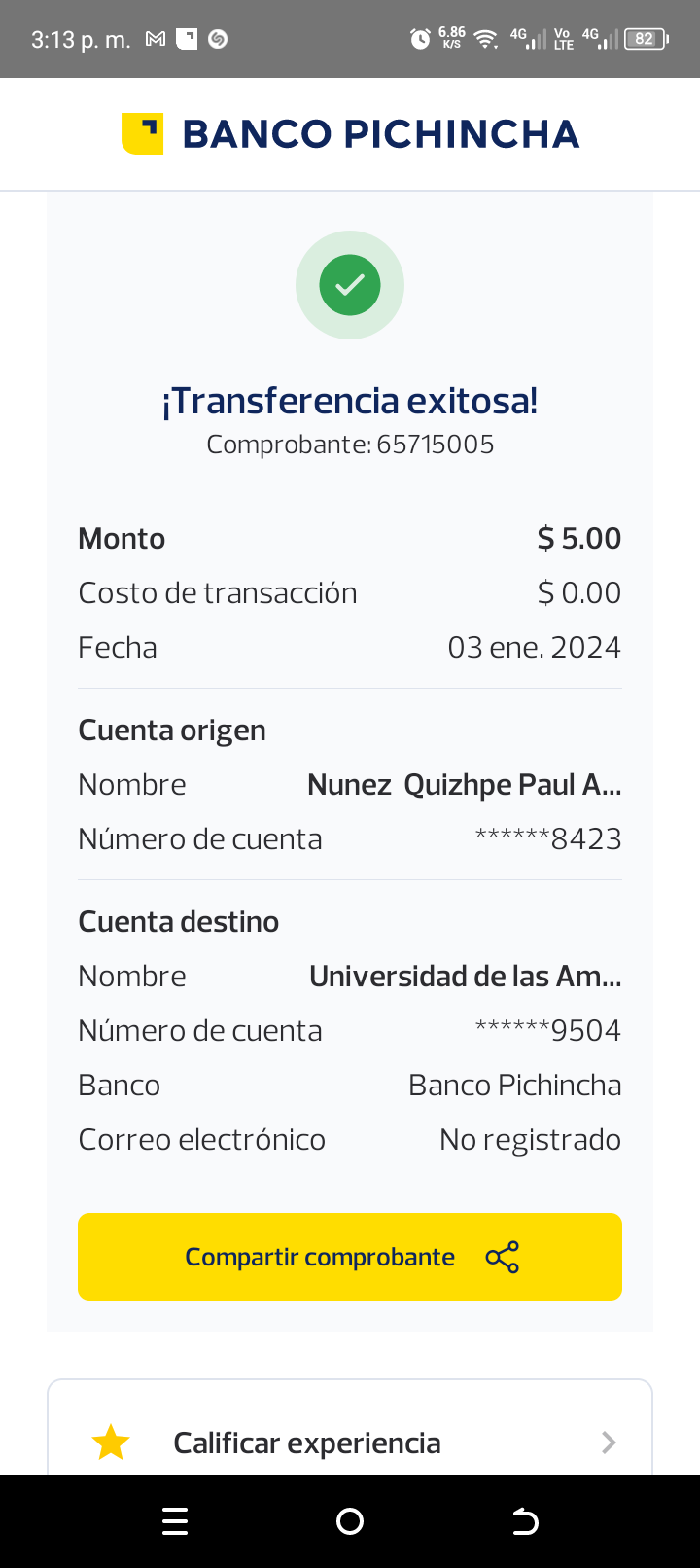Tap the Transferencia exitosa heading
The width and height of the screenshot is (700, 1568).
click(x=350, y=401)
